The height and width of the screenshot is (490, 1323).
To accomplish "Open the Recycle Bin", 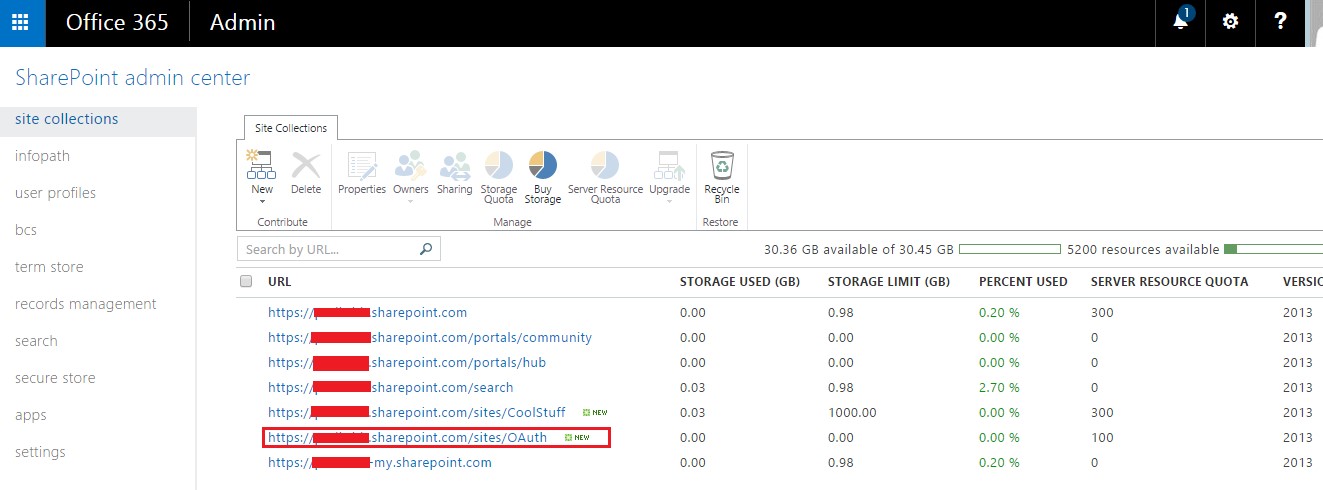I will [722, 165].
